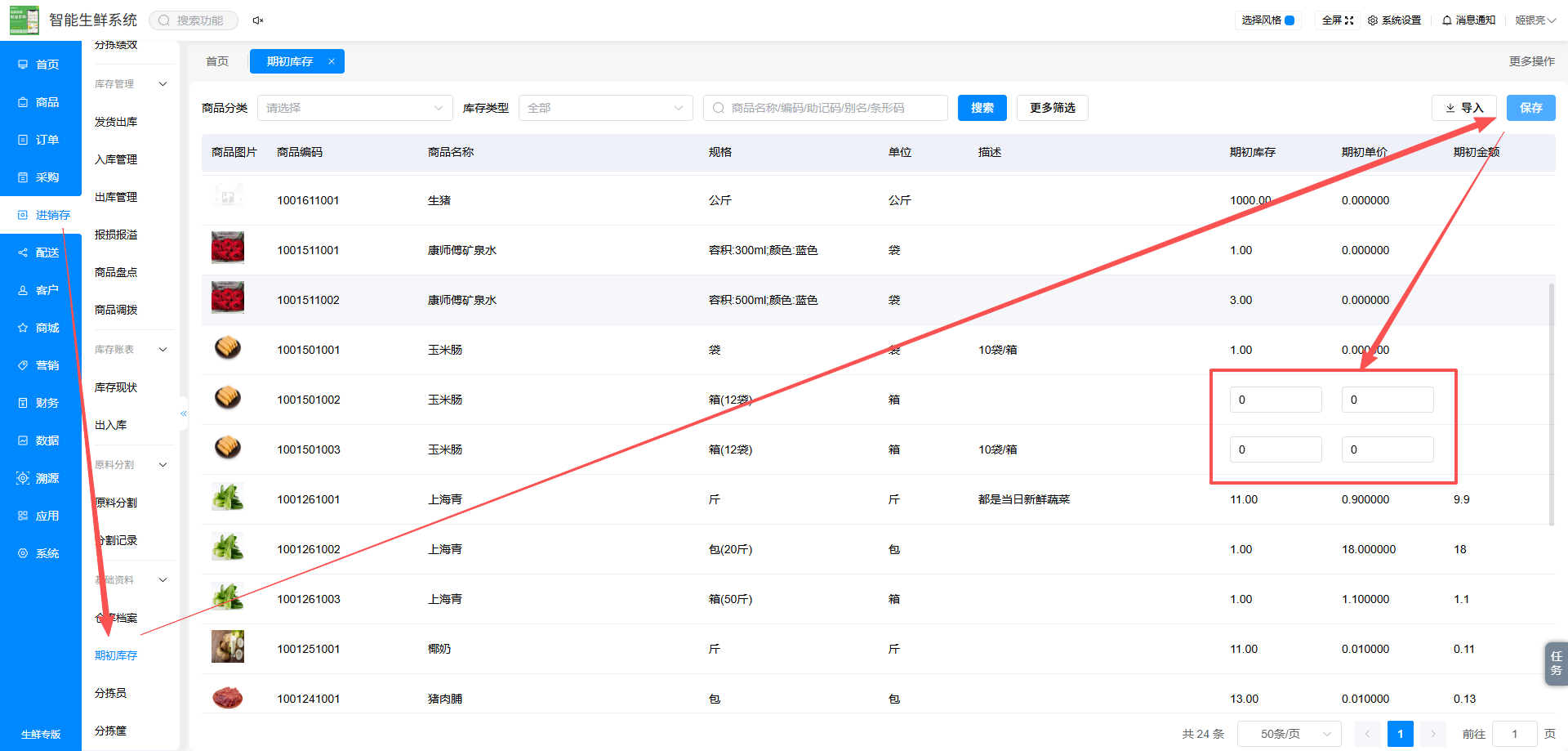Open 库存现状 in the submenu

point(116,387)
